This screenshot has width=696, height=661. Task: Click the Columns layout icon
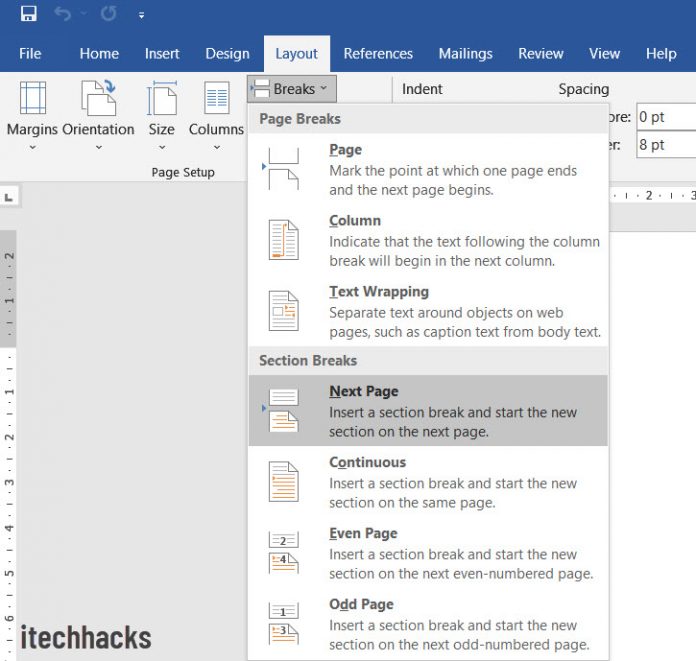216,99
